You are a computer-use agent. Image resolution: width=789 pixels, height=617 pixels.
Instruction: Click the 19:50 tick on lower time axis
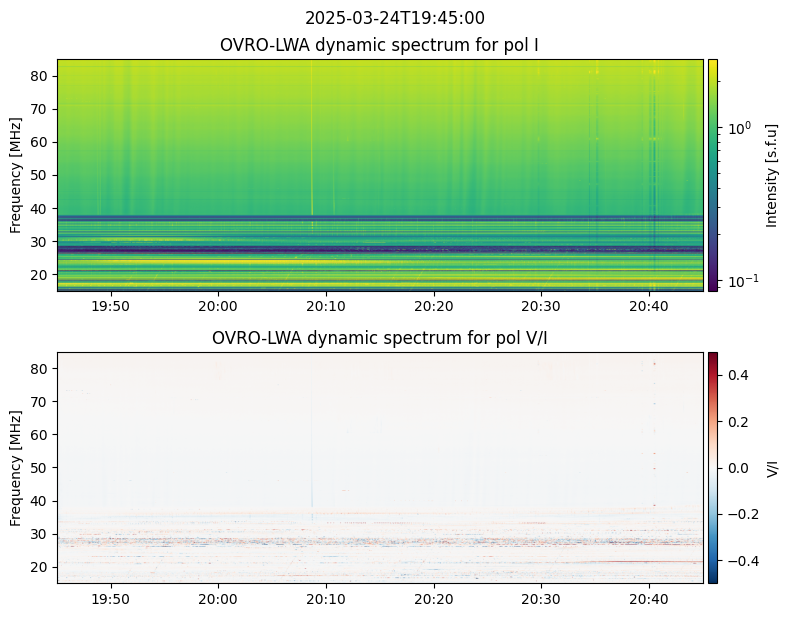[x=110, y=599]
